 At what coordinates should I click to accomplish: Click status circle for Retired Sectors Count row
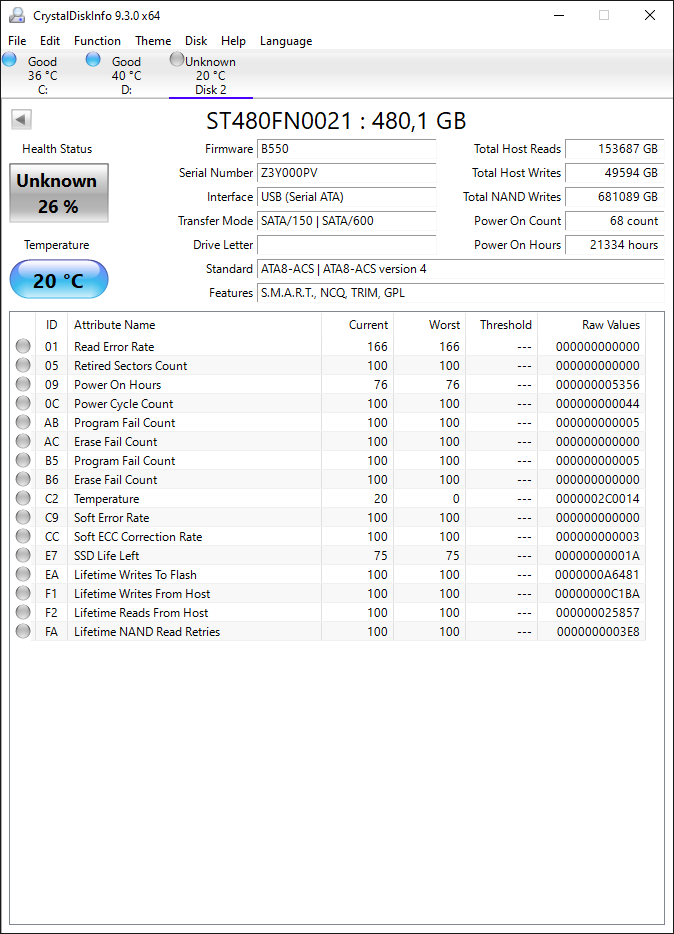pyautogui.click(x=23, y=365)
